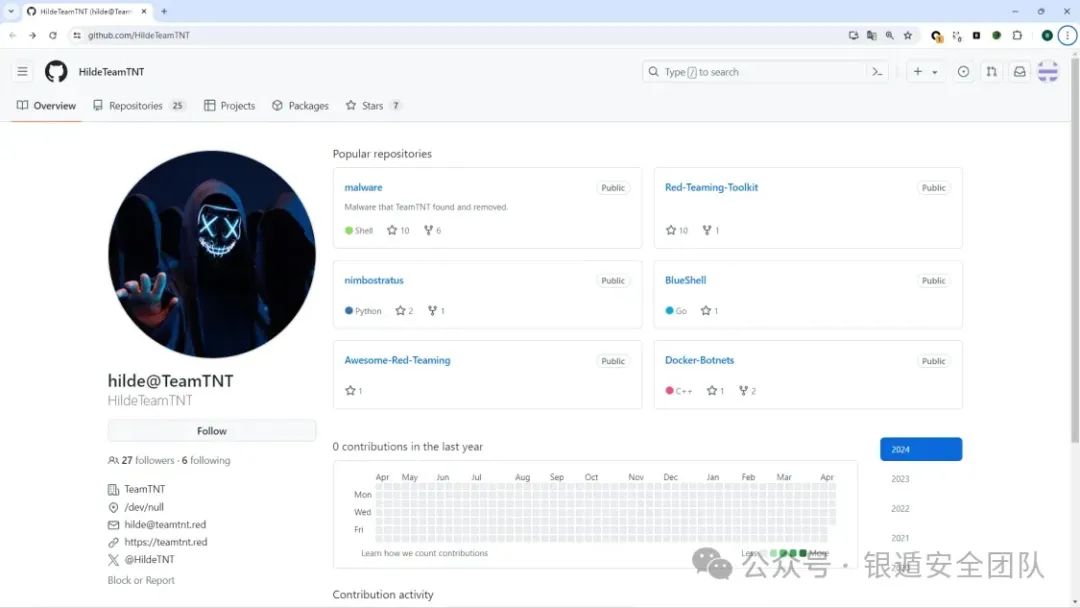Open the Chrome three-dot menu
Viewport: 1080px width, 608px height.
tap(1067, 35)
